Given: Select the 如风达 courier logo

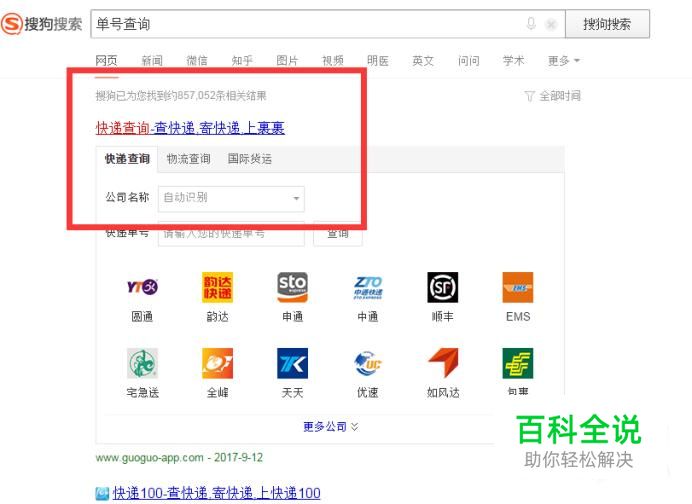Looking at the screenshot, I should [443, 363].
